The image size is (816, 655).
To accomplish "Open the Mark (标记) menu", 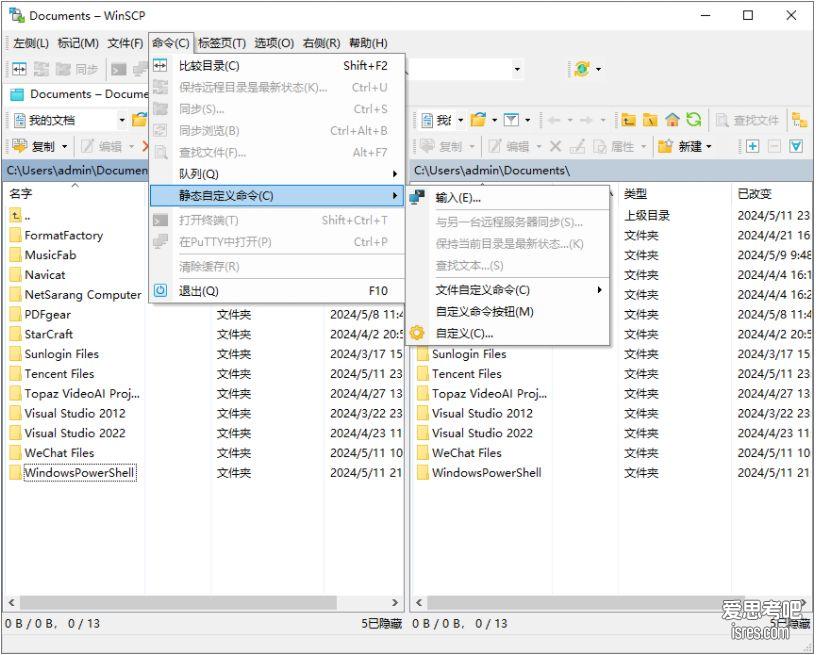I will pos(78,43).
